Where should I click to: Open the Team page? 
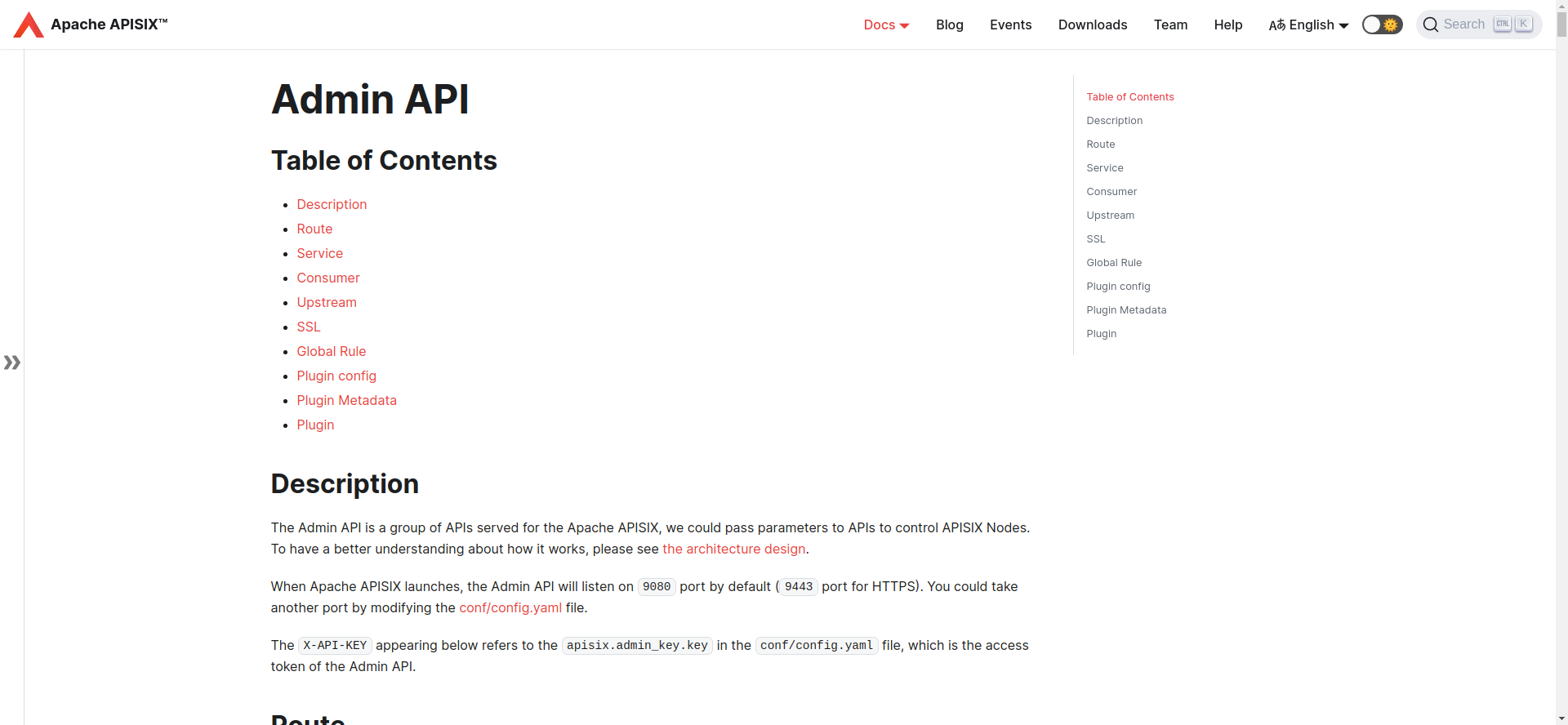point(1170,24)
